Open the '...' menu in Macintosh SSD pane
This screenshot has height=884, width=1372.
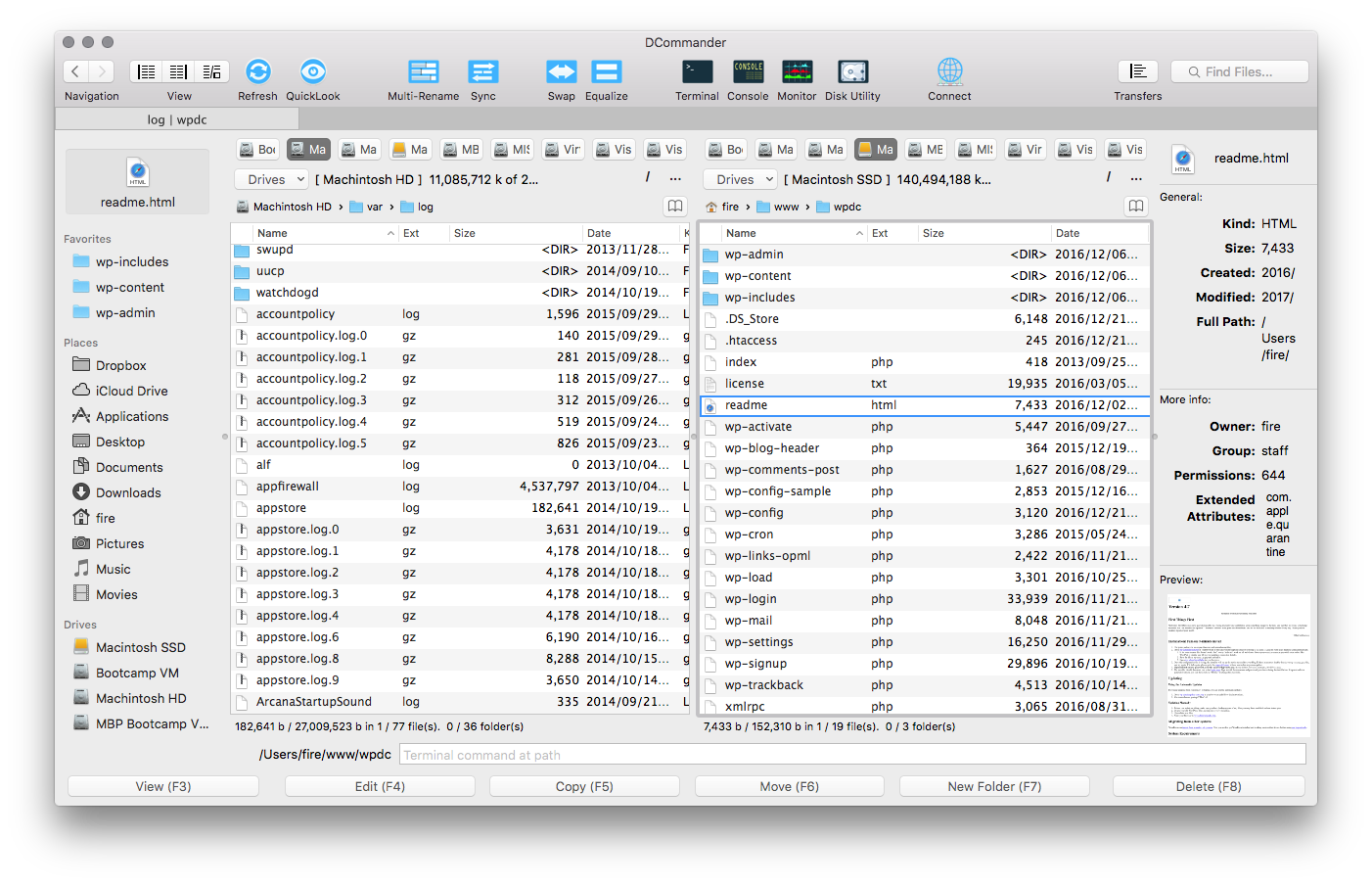click(1136, 179)
